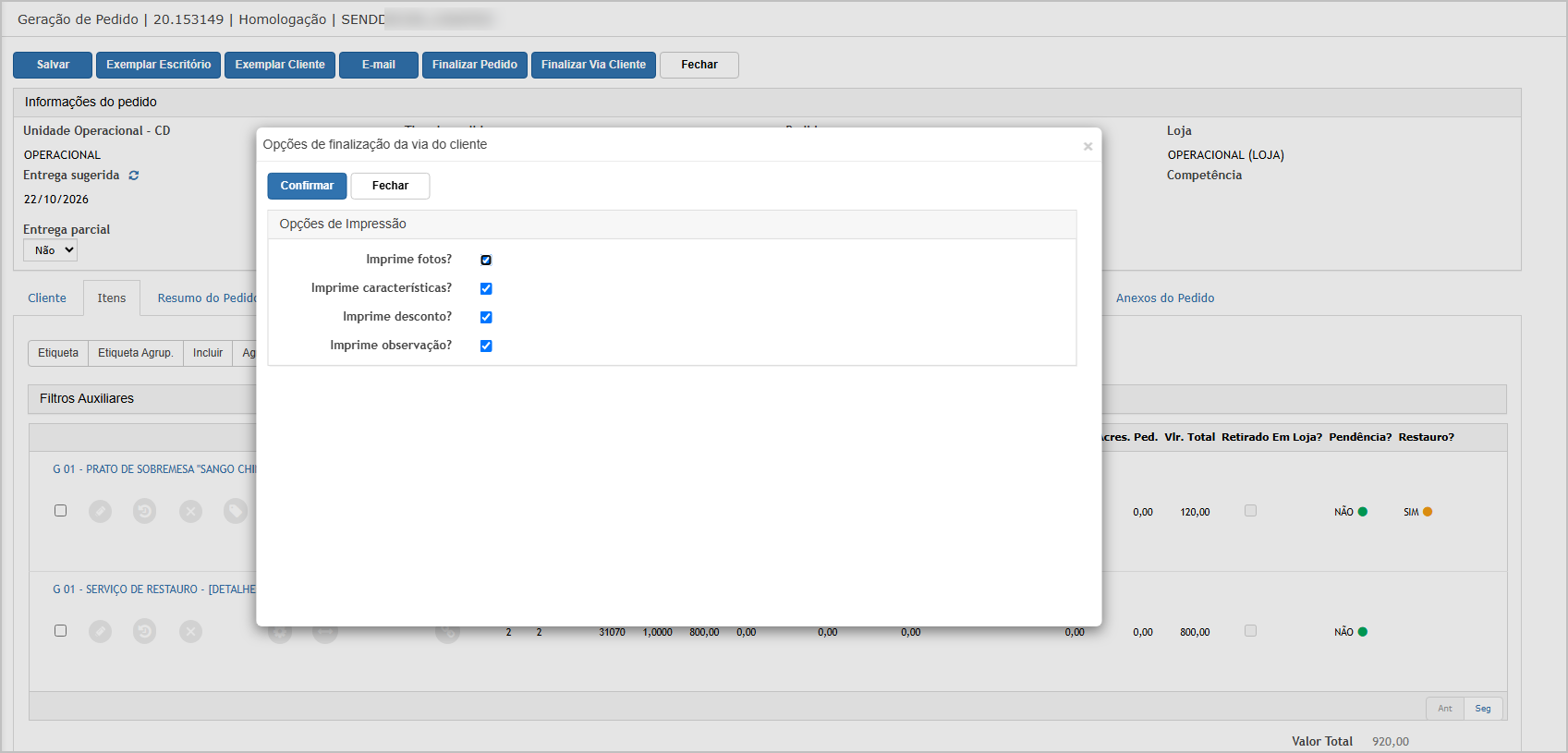Click the E-mail button

[379, 65]
